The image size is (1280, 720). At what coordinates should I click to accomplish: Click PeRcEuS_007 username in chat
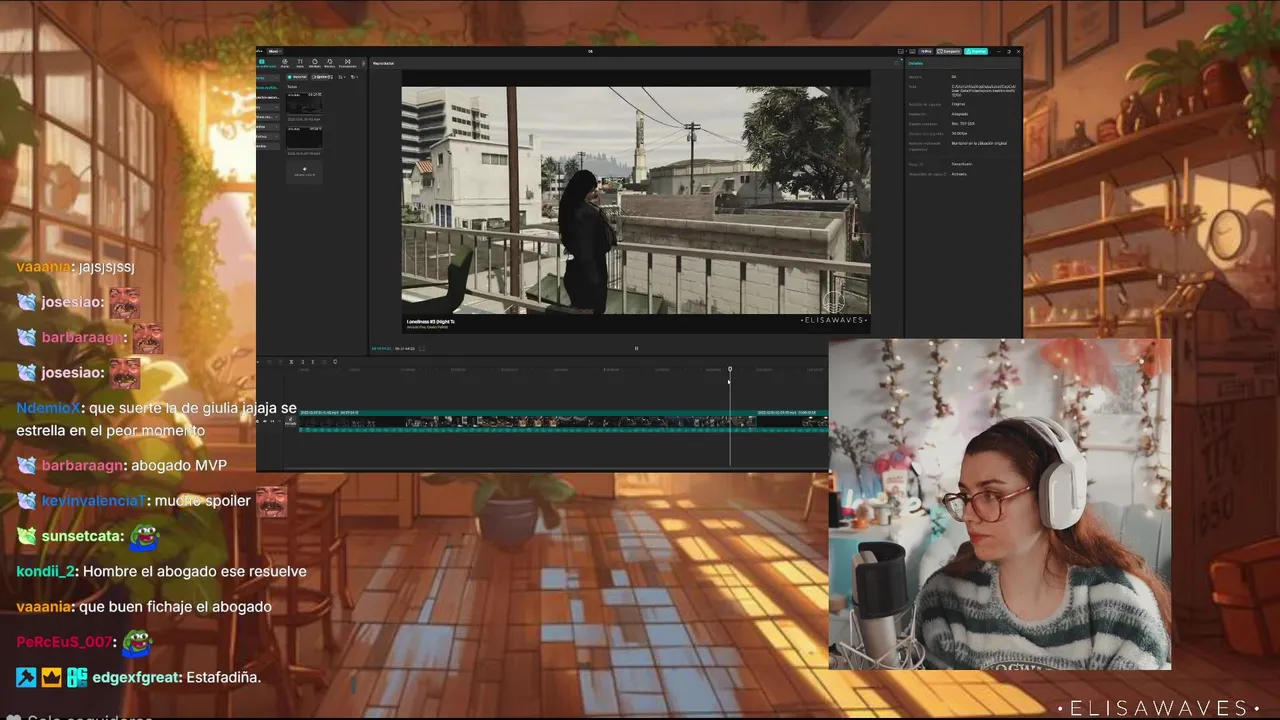[64, 642]
